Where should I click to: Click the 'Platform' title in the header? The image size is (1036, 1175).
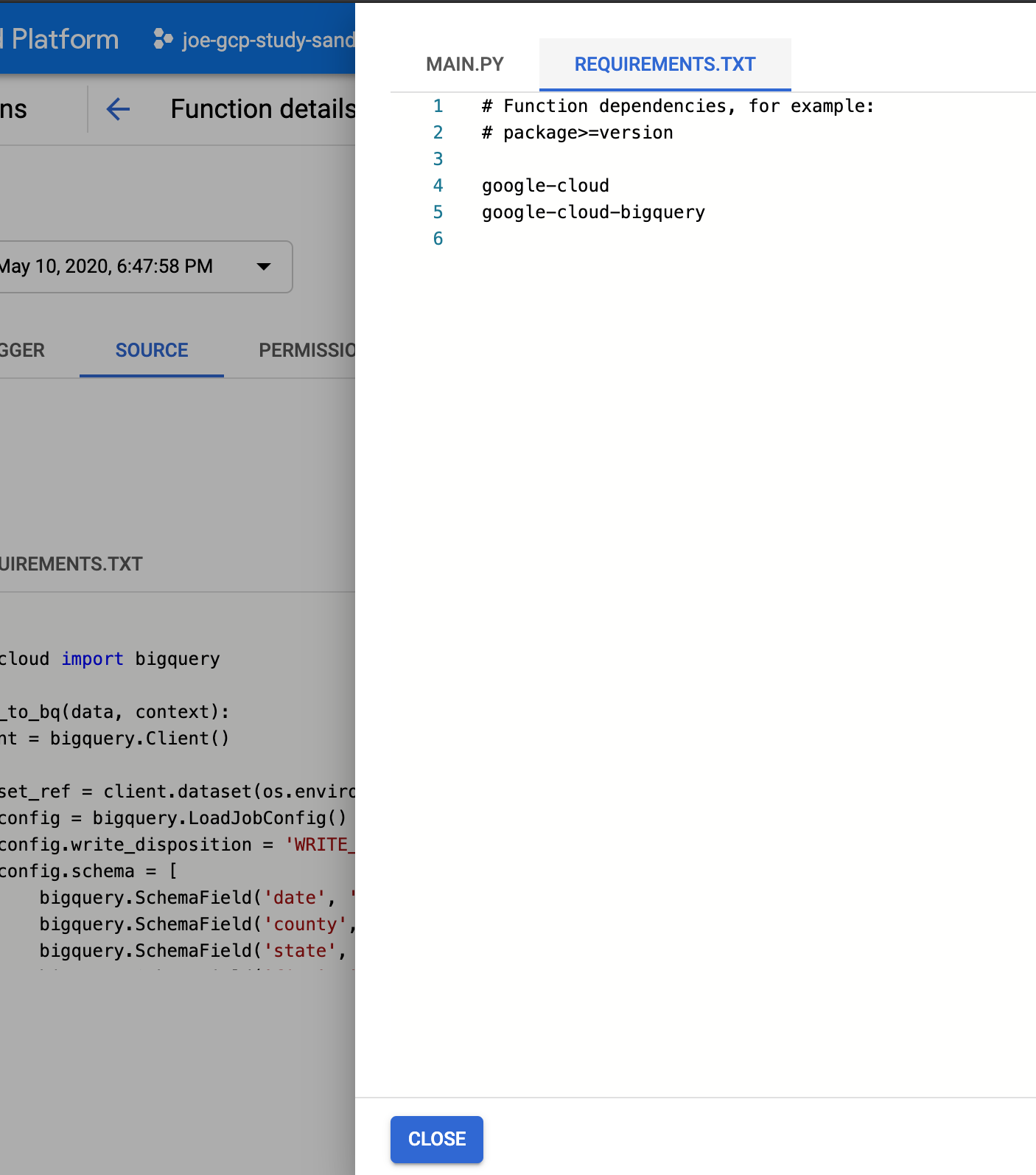point(65,40)
